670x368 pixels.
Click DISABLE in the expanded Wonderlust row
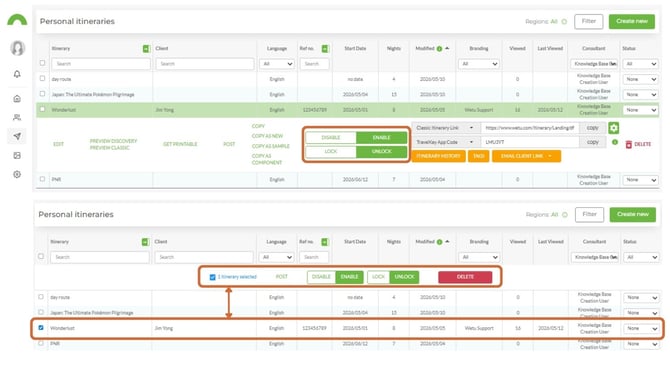coord(331,138)
